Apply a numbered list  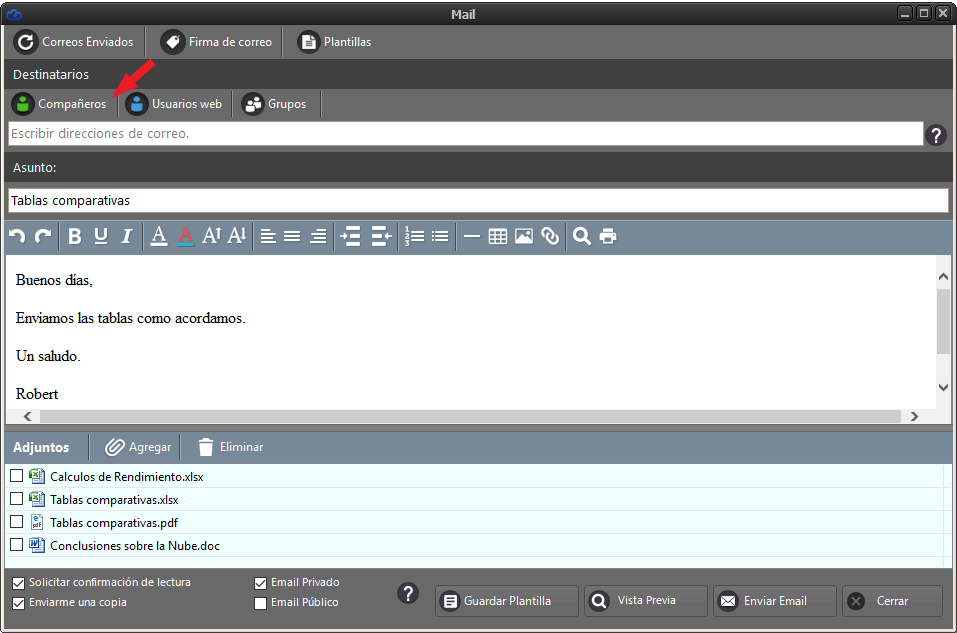tap(414, 237)
